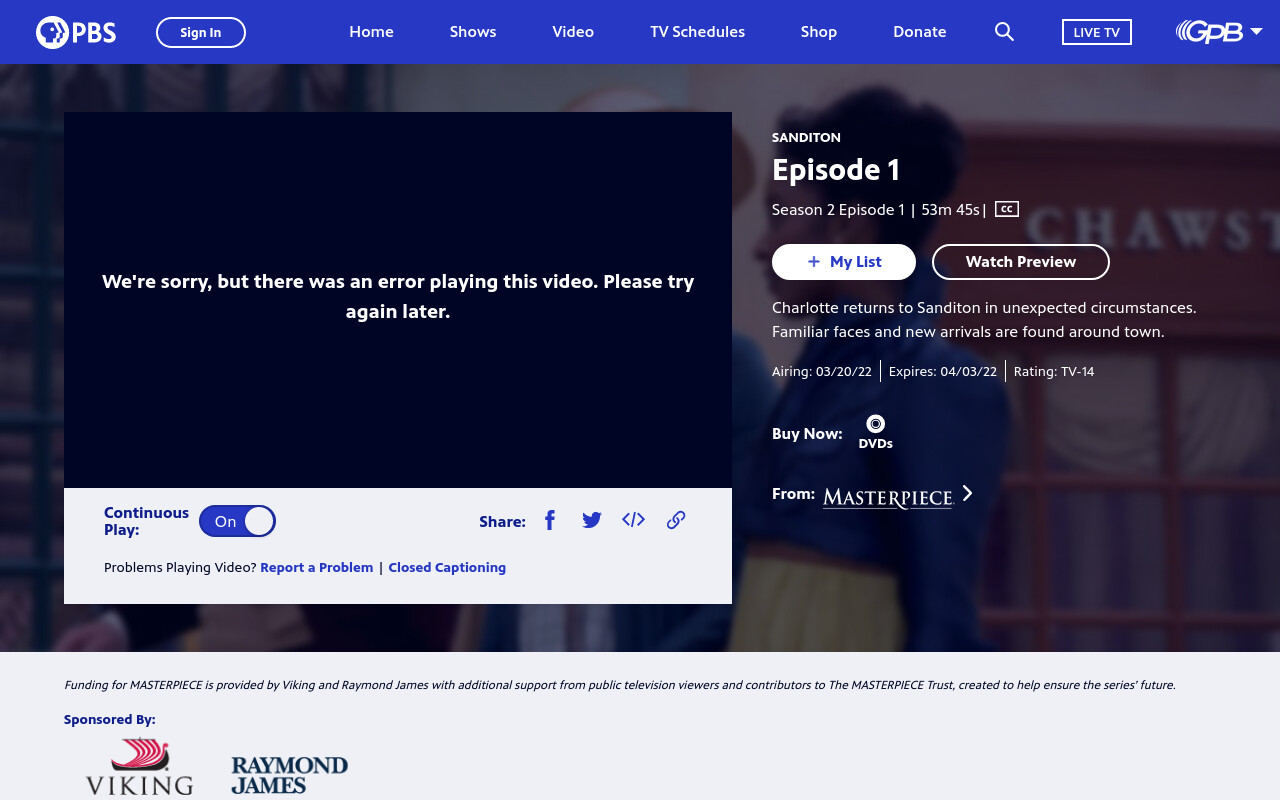Open the search magnifier icon
1280x800 pixels.
[1004, 32]
